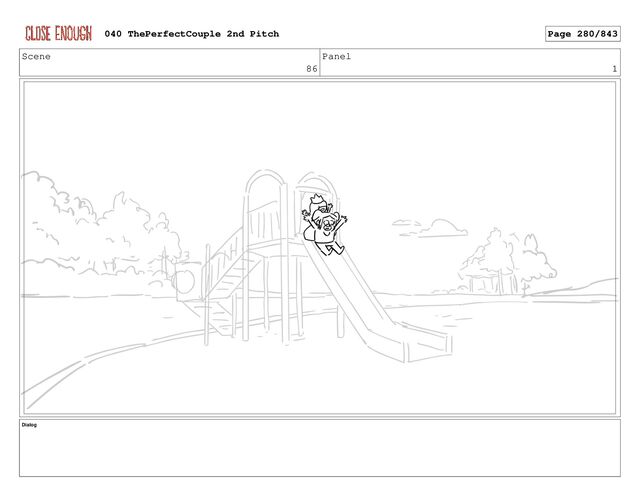
Task: Click the 'Panel' label
Action: click(x=336, y=57)
